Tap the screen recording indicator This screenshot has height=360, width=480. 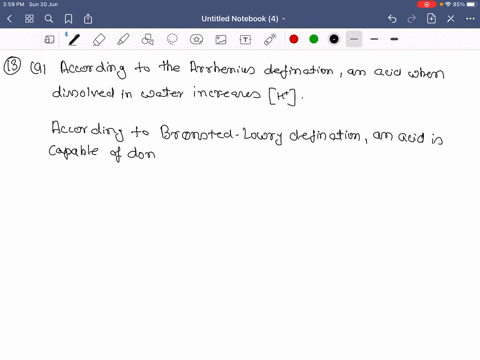point(426,4)
